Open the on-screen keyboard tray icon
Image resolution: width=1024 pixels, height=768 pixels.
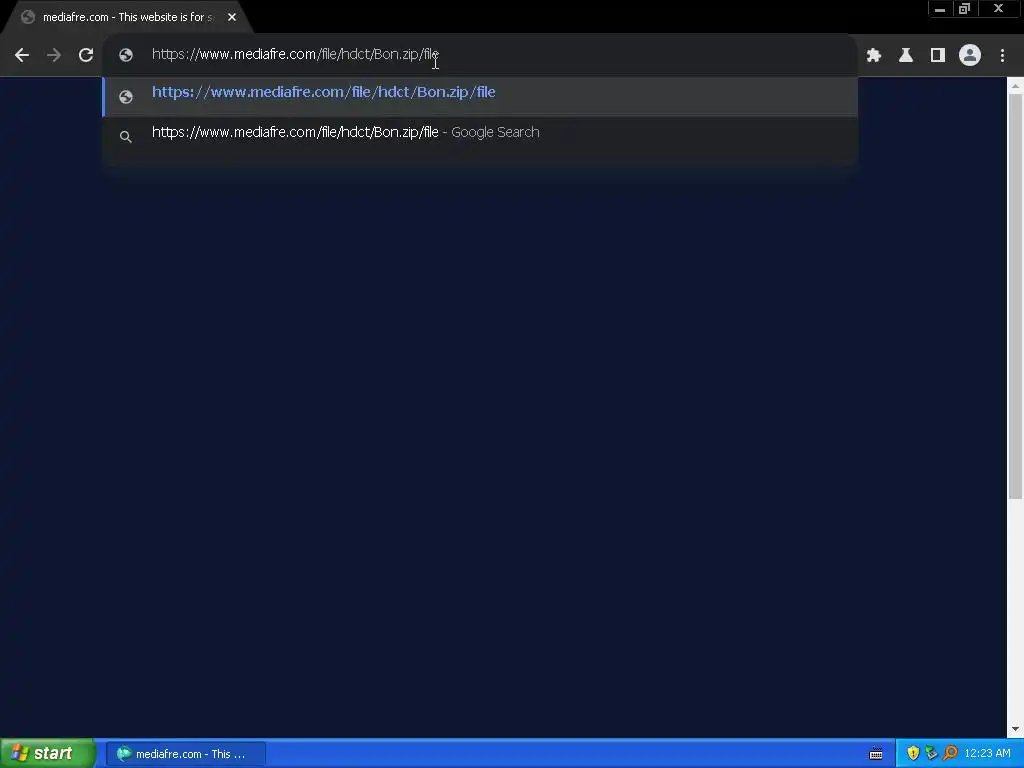tap(876, 754)
